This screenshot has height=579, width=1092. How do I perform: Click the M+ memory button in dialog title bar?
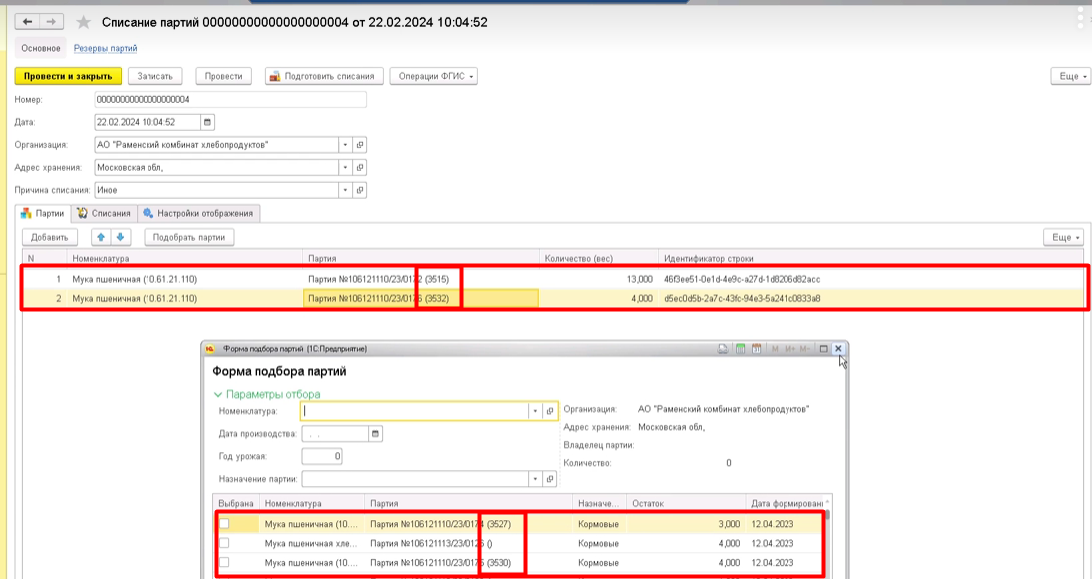(790, 348)
